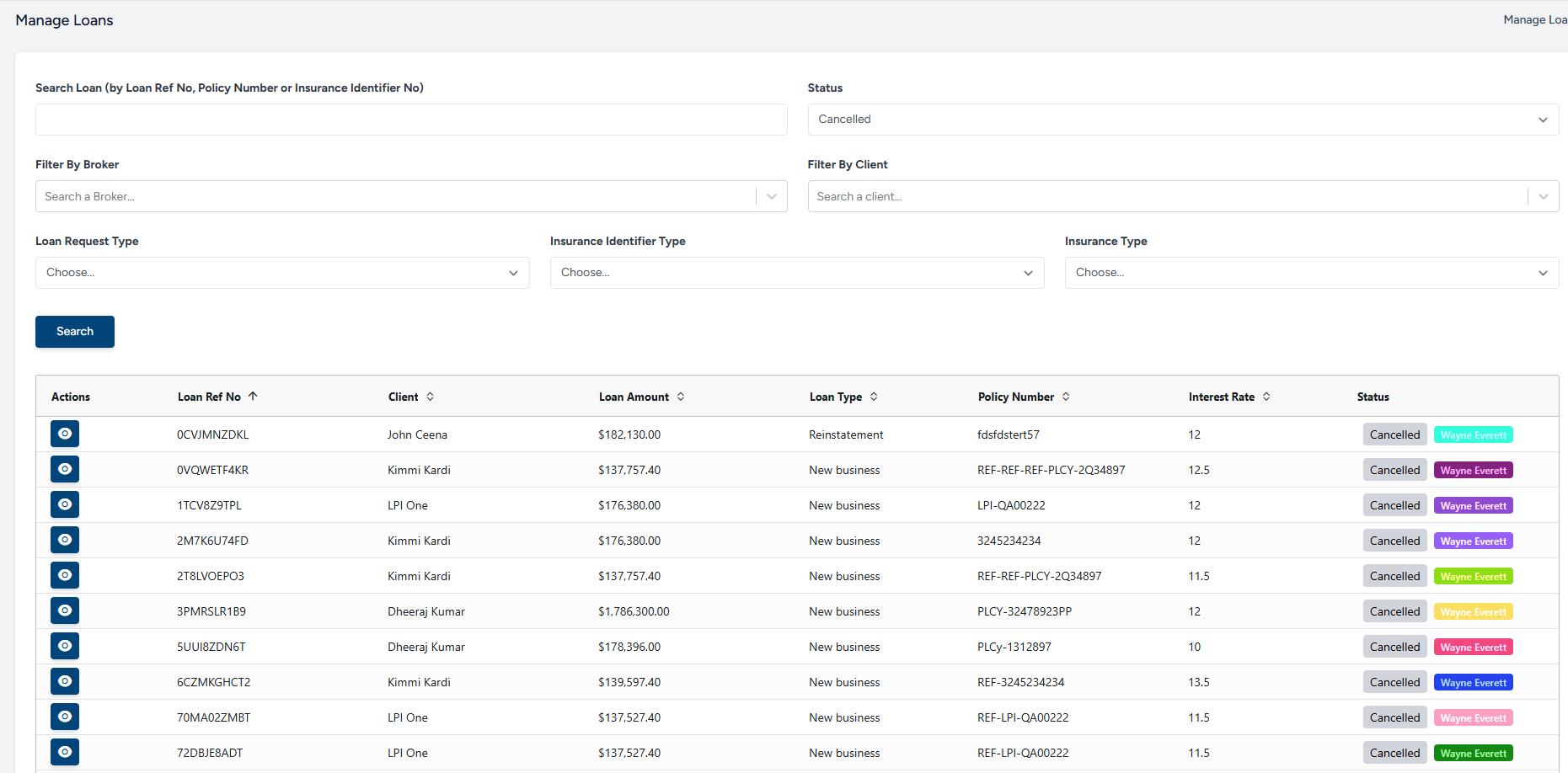1568x773 pixels.
Task: Click the Search Loan text field
Action: click(x=411, y=120)
